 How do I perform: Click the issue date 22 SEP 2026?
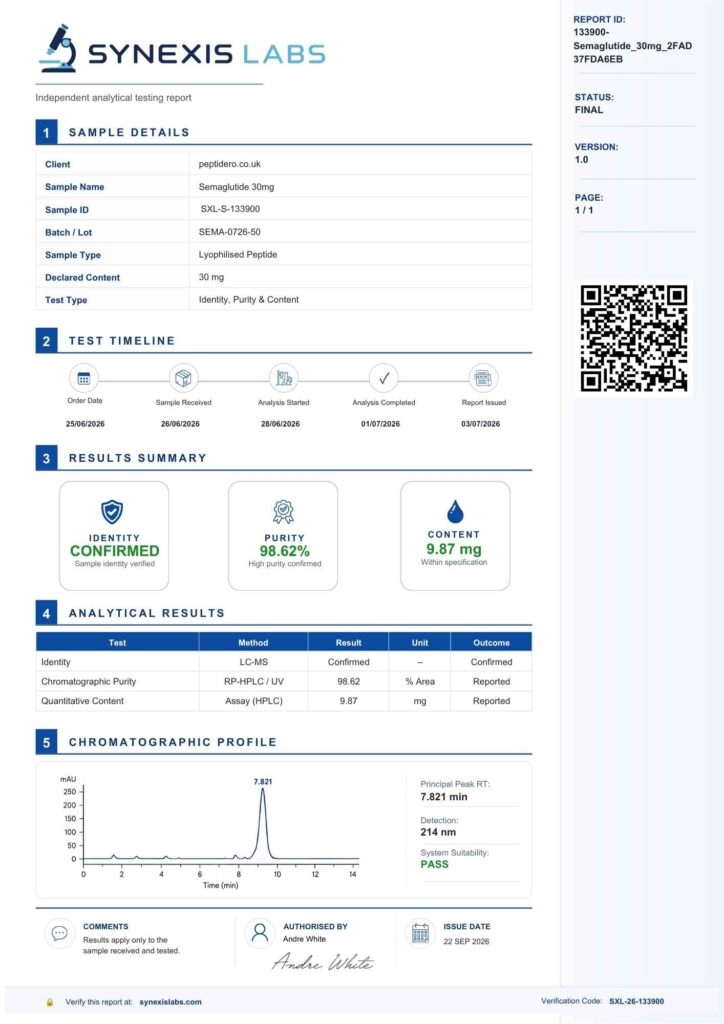466,942
